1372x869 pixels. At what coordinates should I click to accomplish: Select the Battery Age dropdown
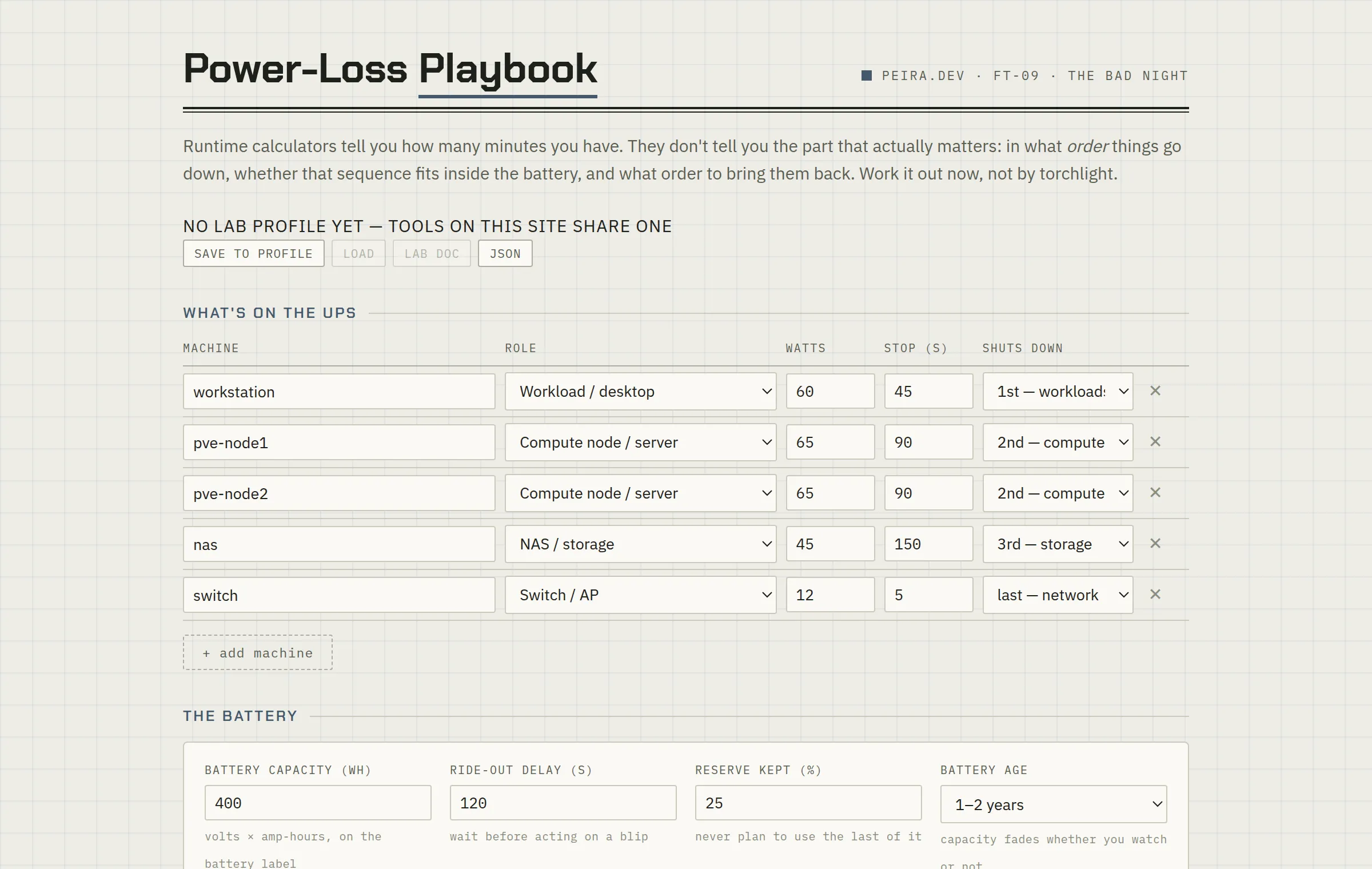click(x=1053, y=804)
